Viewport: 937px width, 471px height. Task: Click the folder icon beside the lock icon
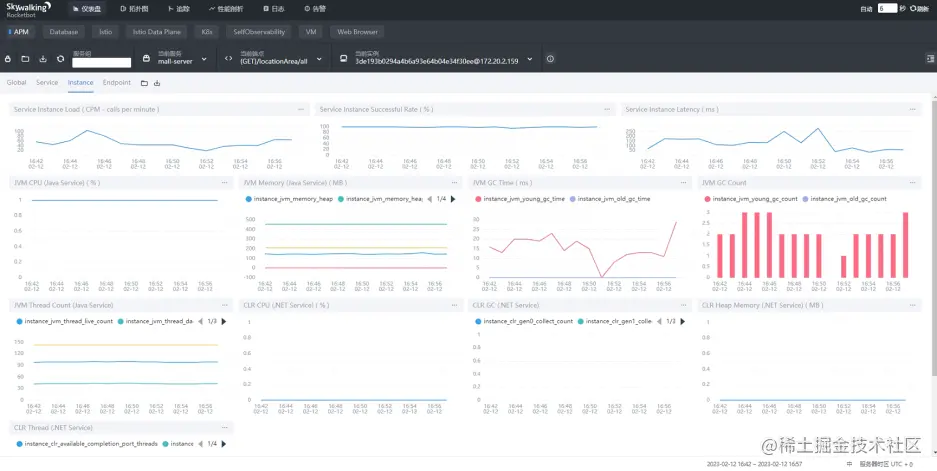coord(25,59)
